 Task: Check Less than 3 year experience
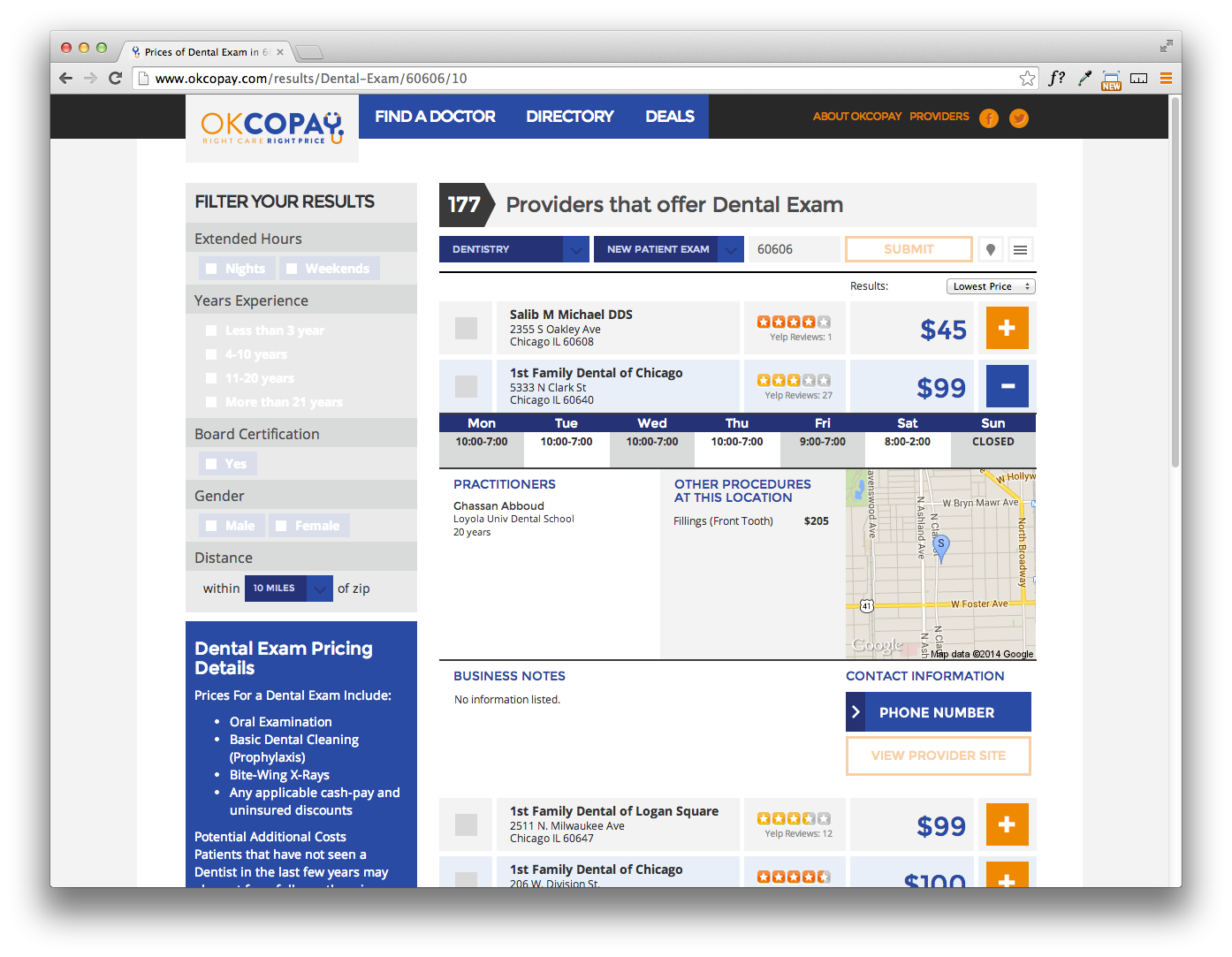211,330
